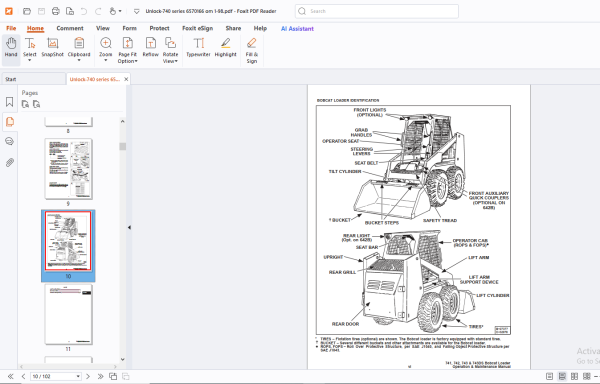Image resolution: width=600 pixels, height=384 pixels.
Task: Open the Attachments paperclip panel
Action: (x=10, y=163)
